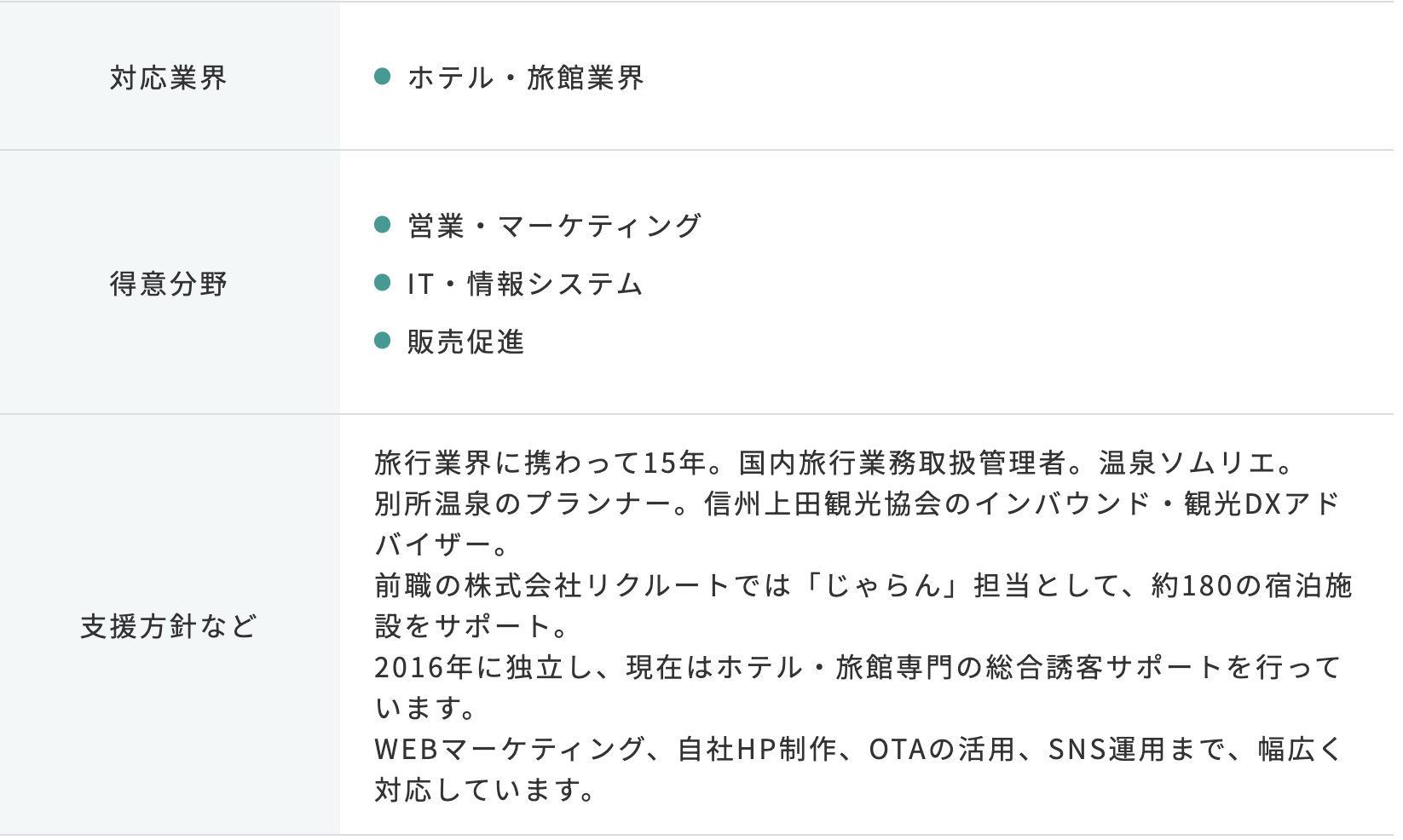
Task: Click the bullet before IT・情報システム
Action: pos(383,283)
